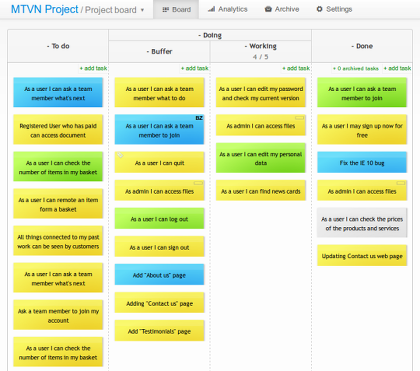Viewport: 420px width, 371px height.
Task: Collapse the Doing column group
Action: tap(199, 35)
